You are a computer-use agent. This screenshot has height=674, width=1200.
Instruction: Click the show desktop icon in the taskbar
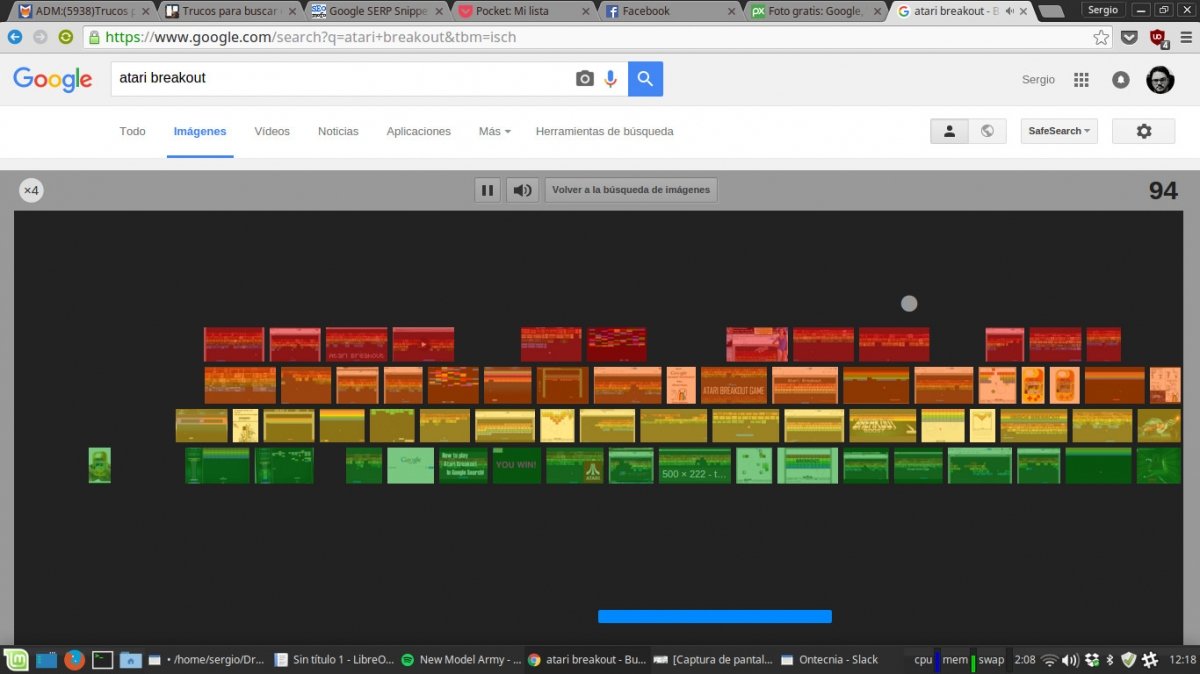(46, 659)
